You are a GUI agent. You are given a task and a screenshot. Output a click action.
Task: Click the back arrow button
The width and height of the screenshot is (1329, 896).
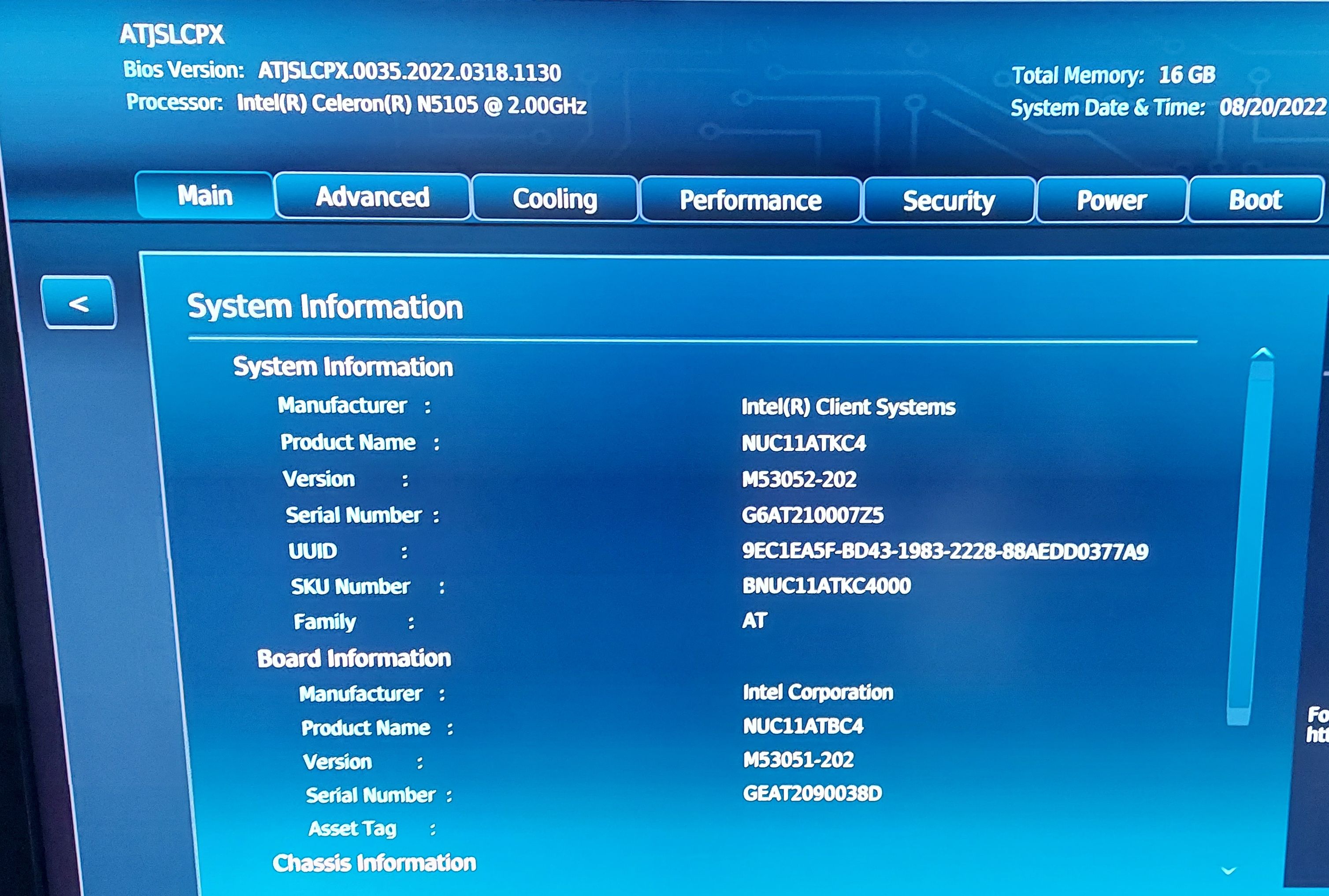coord(79,303)
